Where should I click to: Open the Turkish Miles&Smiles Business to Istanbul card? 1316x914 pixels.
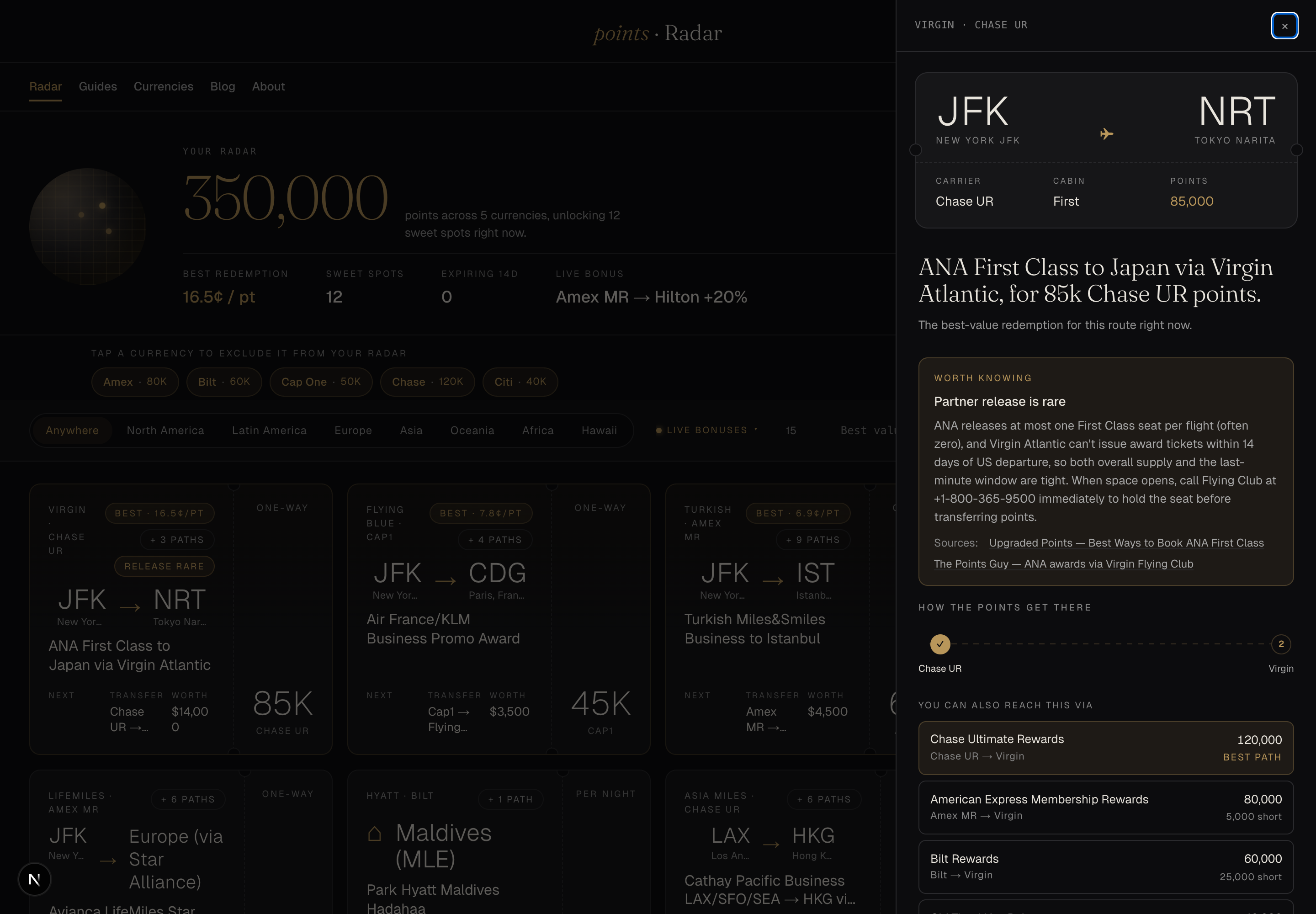tap(780, 619)
